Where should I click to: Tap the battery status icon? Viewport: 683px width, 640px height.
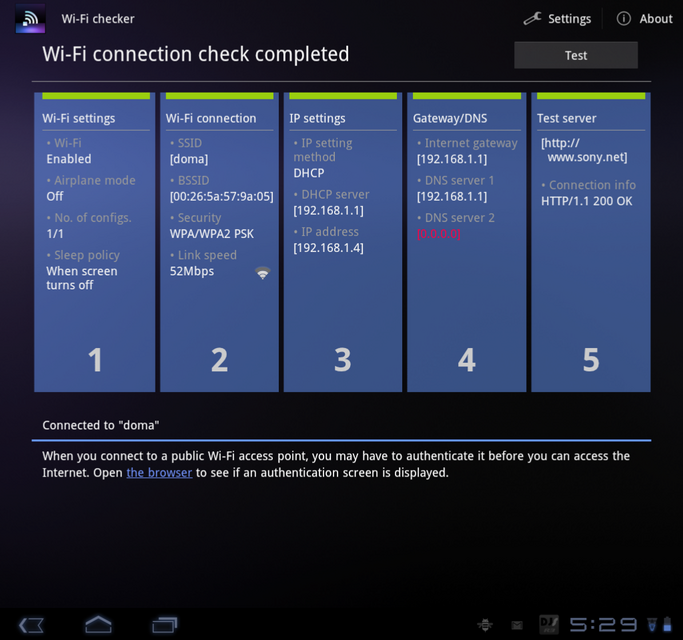(x=667, y=624)
